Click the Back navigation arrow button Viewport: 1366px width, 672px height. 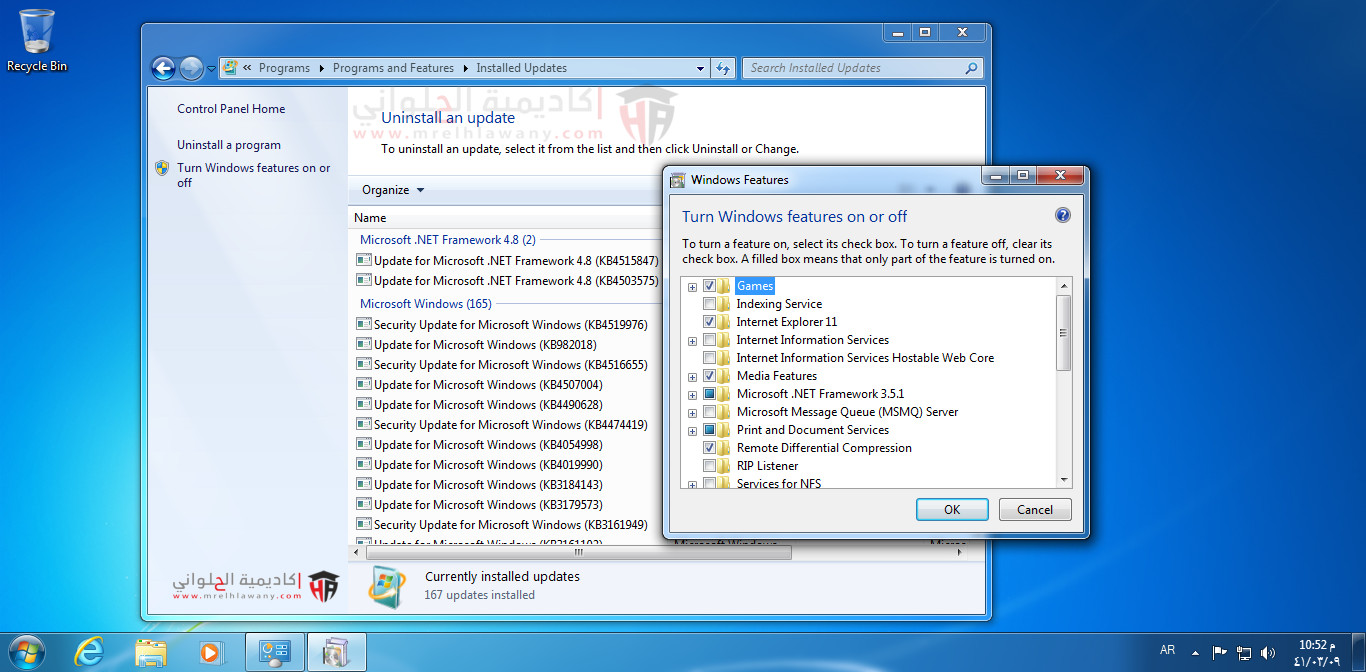pyautogui.click(x=163, y=68)
